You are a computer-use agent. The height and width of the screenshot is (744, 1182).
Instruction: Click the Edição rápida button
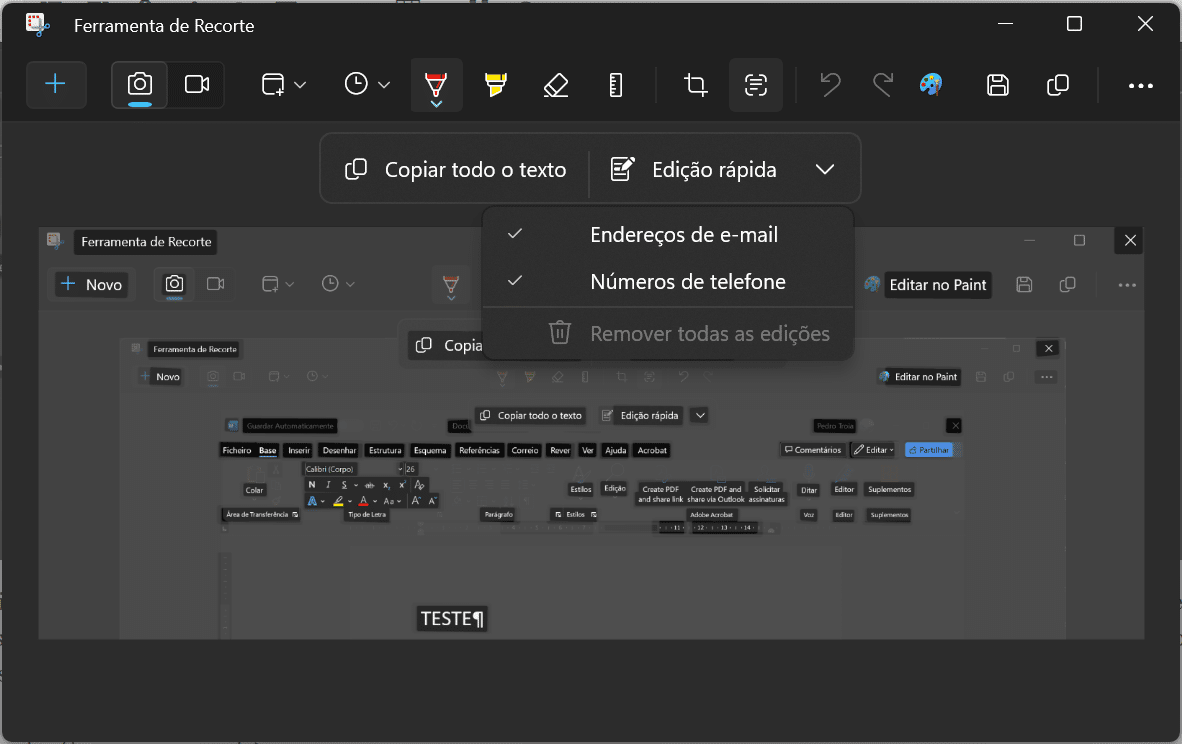pyautogui.click(x=694, y=170)
